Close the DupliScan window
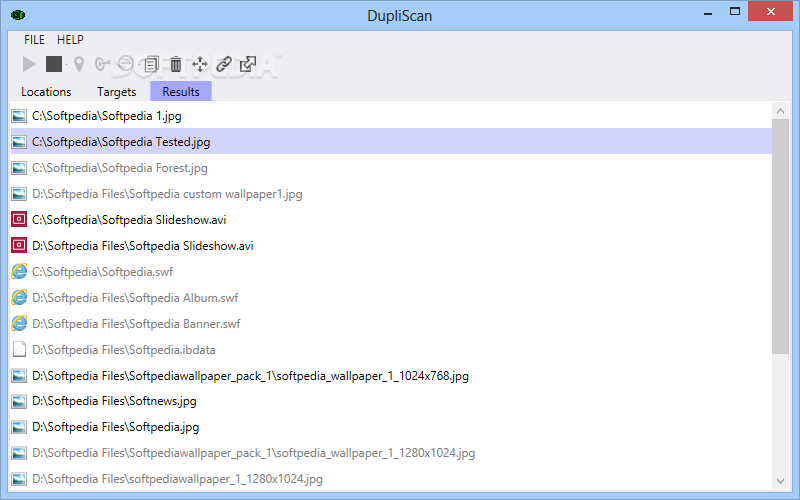Screen dimensions: 800x500 tap(770, 11)
